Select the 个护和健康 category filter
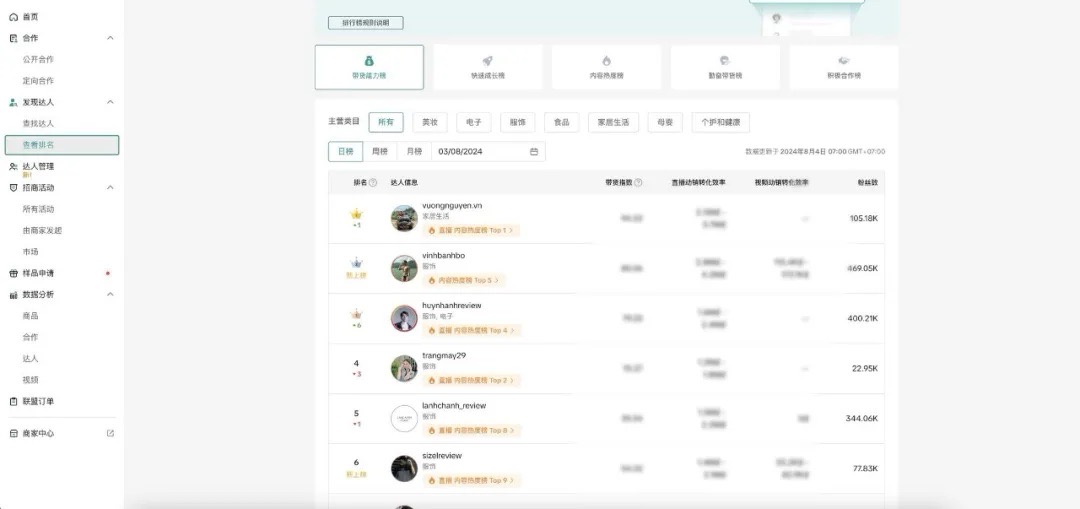 720,123
